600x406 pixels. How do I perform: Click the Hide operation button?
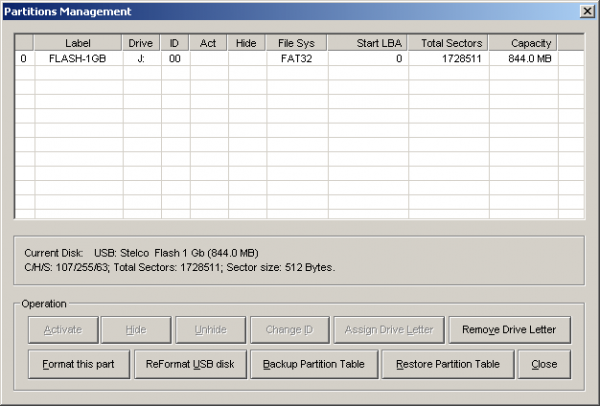136,329
